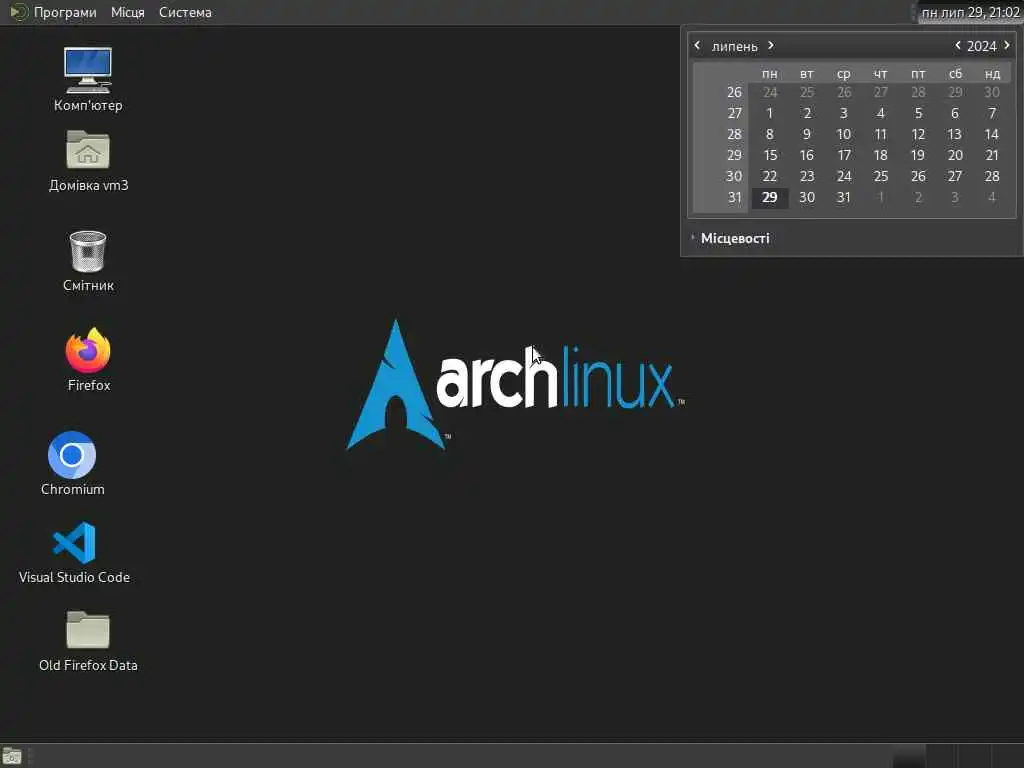
Task: Click July 20 in the calendar
Action: coord(955,155)
